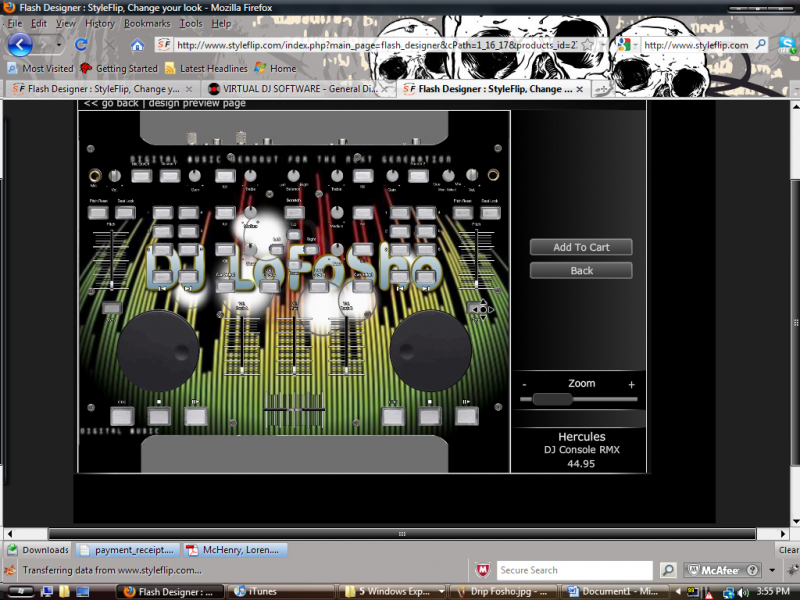
Task: Open the payment_receipt download item
Action: pos(128,550)
